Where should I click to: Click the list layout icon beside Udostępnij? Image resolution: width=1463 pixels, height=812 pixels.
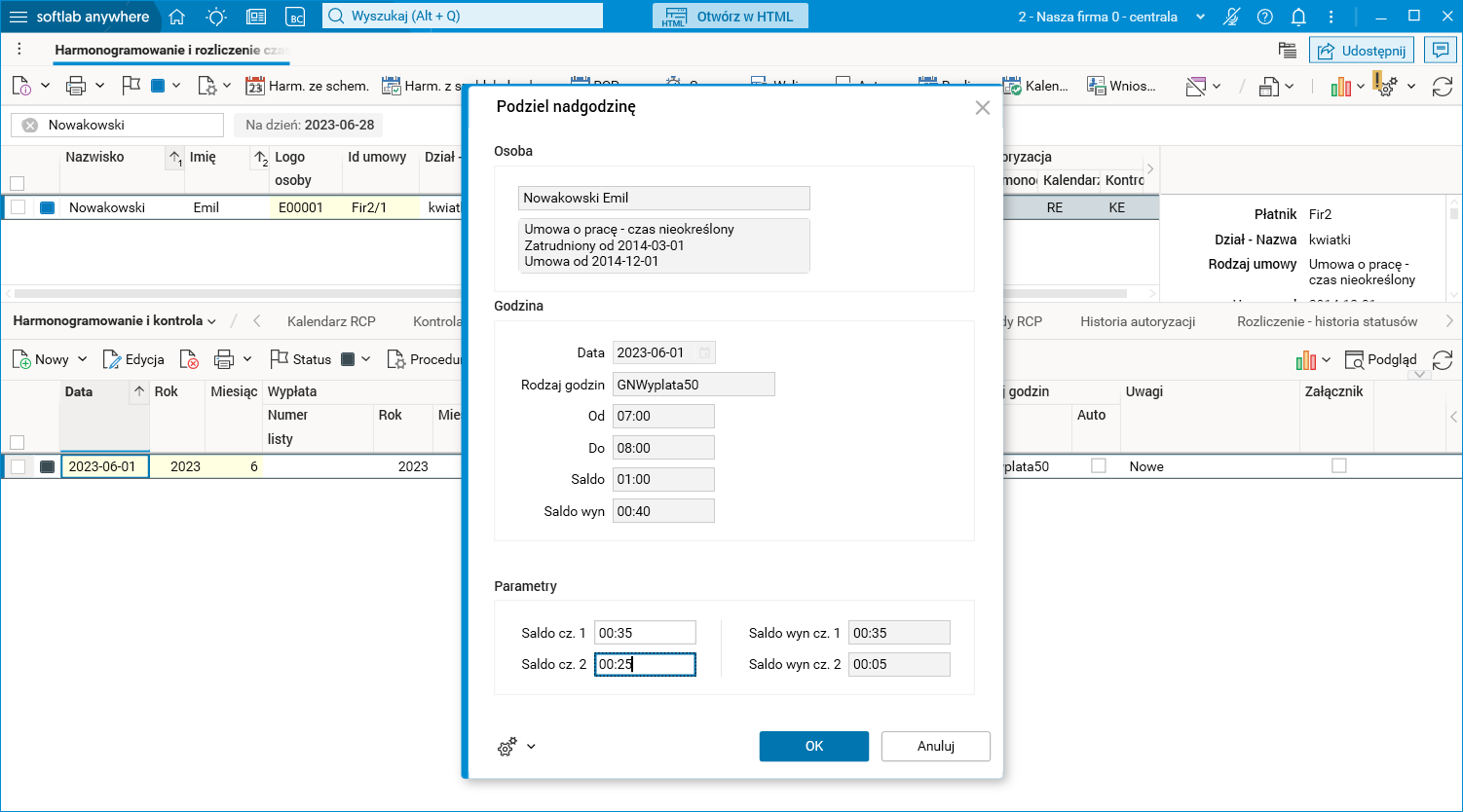point(1288,51)
